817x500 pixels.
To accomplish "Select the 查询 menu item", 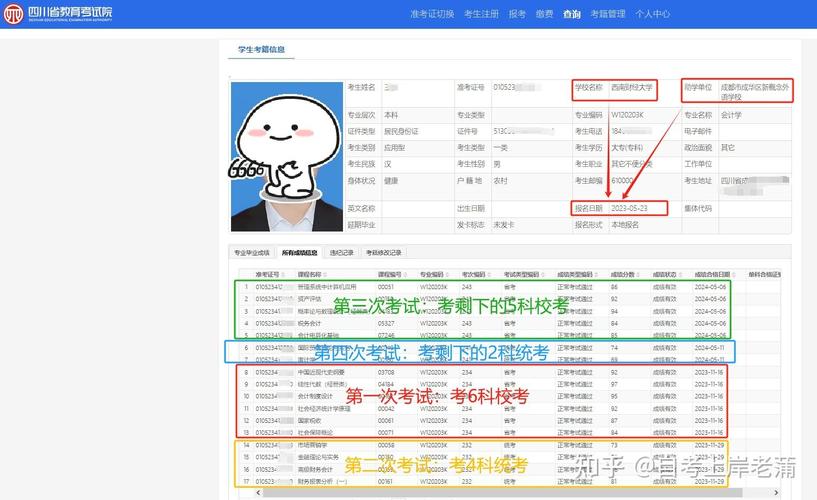I will 572,14.
